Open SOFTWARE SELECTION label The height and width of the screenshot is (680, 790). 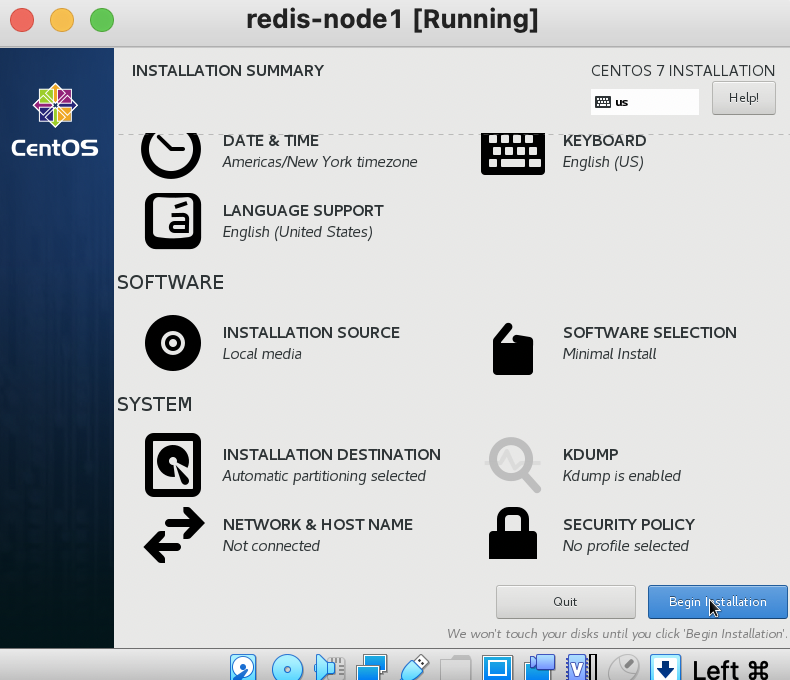pyautogui.click(x=649, y=332)
